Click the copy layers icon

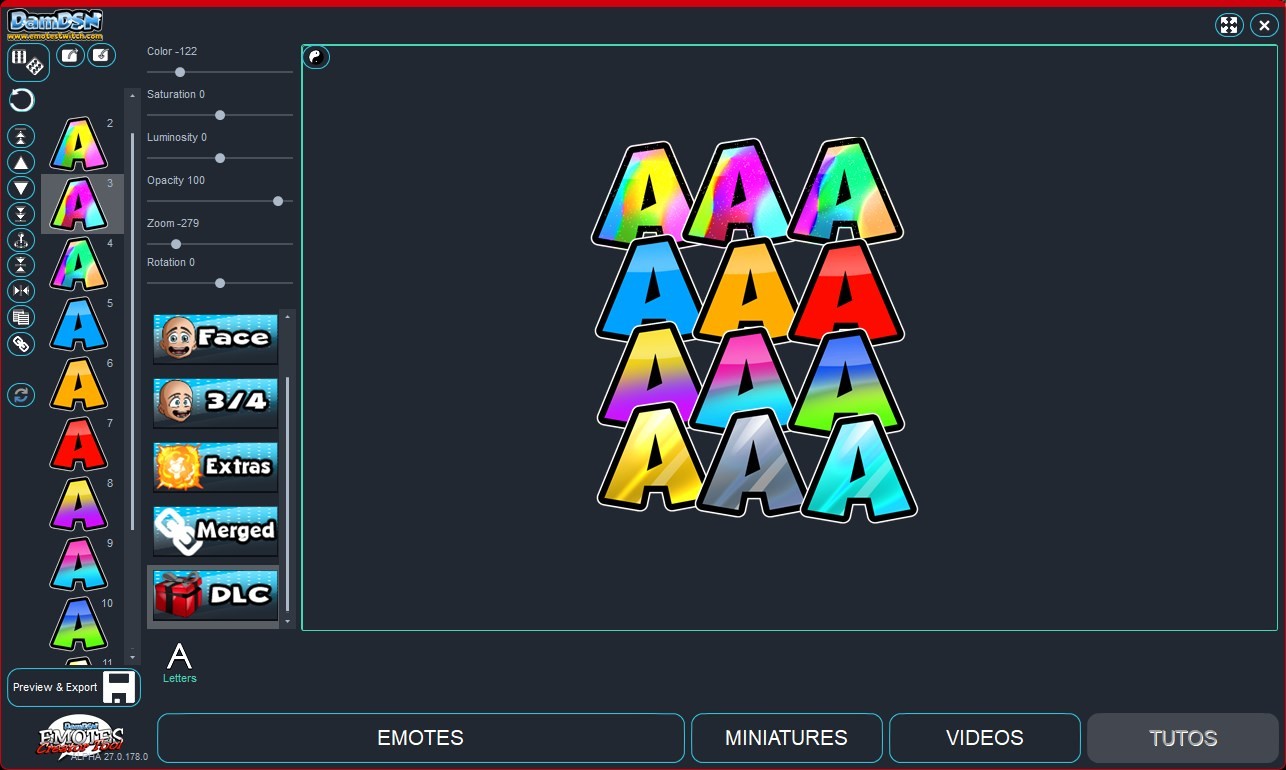pos(21,317)
